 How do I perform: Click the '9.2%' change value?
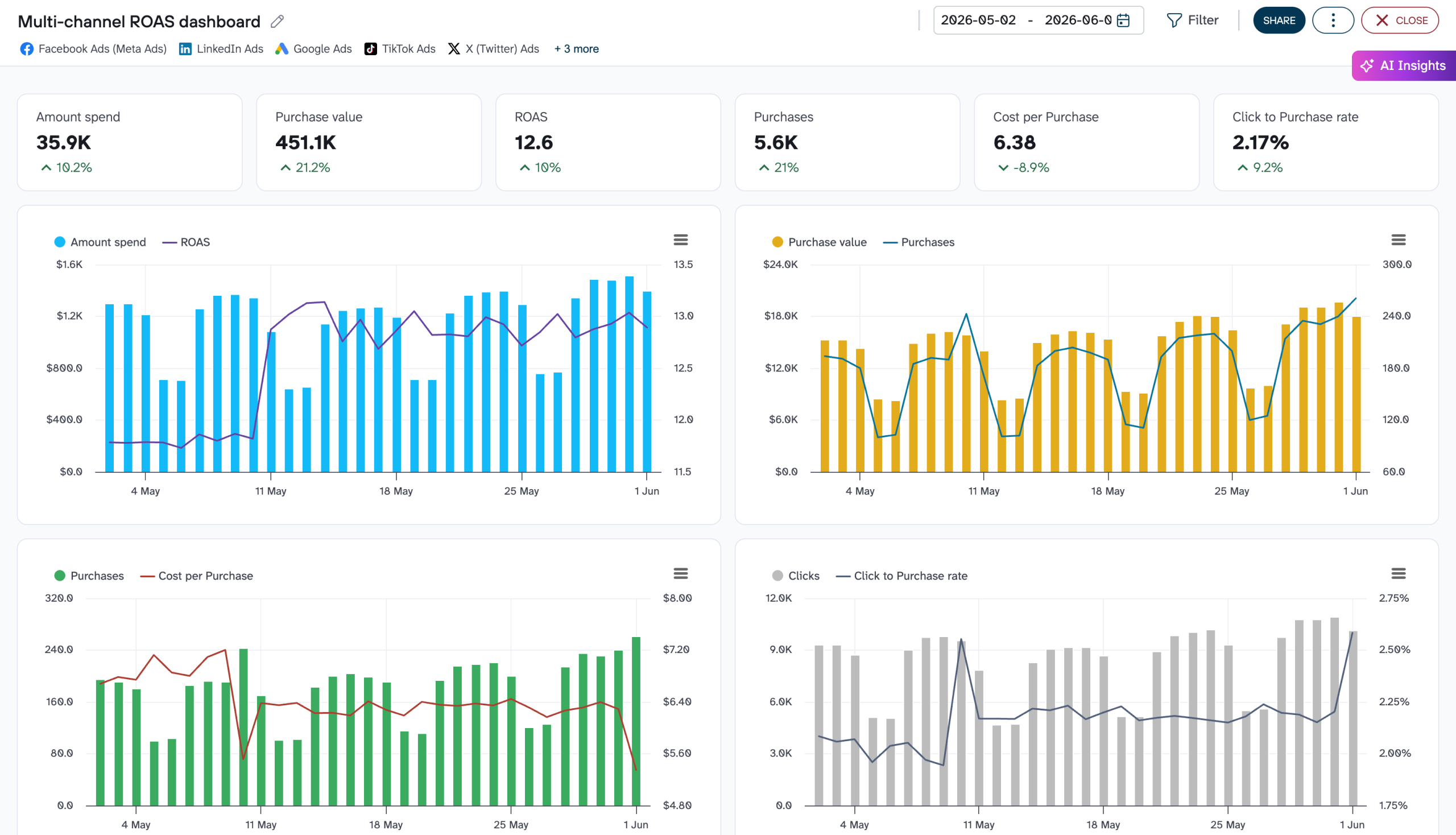point(1268,168)
